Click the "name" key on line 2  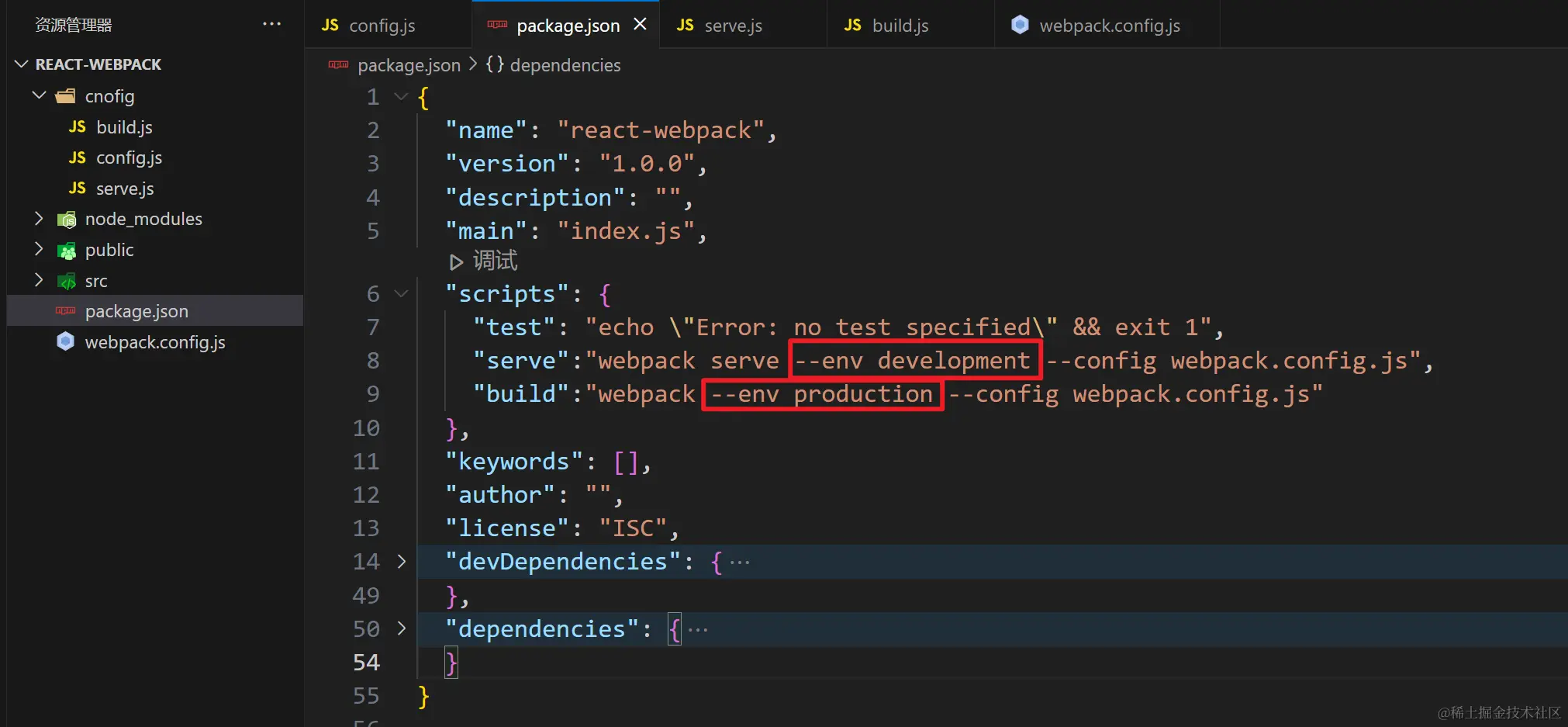click(x=486, y=130)
